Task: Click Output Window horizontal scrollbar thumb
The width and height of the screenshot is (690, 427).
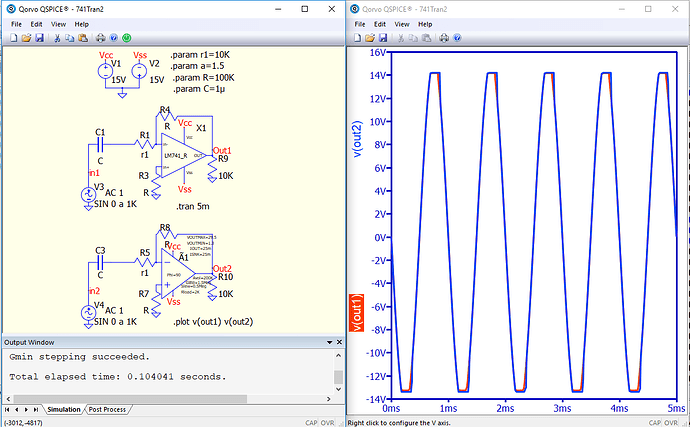Action: (130, 399)
